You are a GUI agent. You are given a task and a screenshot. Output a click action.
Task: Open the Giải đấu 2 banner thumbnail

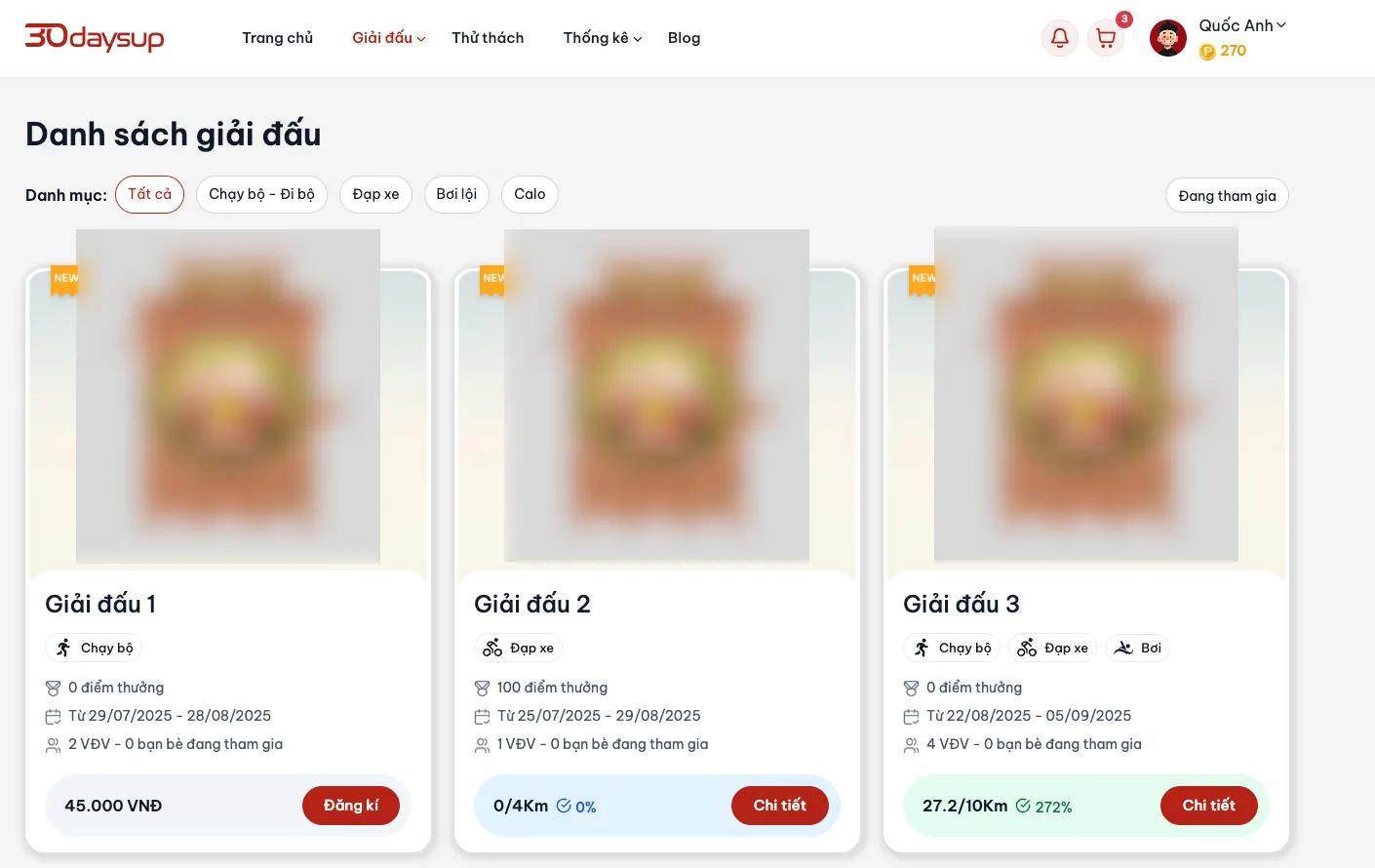[656, 395]
